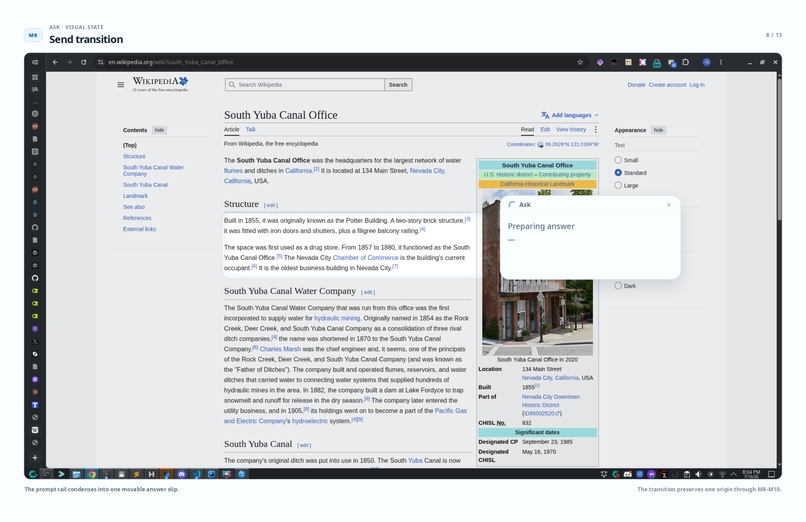The image size is (806, 522).
Task: Select the Small text size option
Action: [618, 160]
